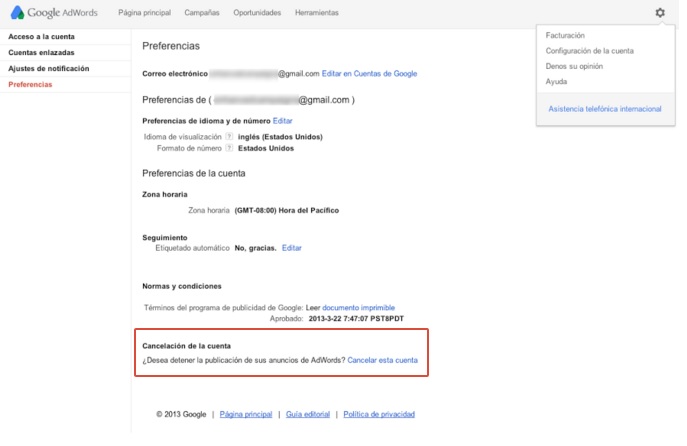Viewport: 687px width, 446px height.
Task: Click the Preferencias de la cuenta heading
Action: tap(194, 173)
